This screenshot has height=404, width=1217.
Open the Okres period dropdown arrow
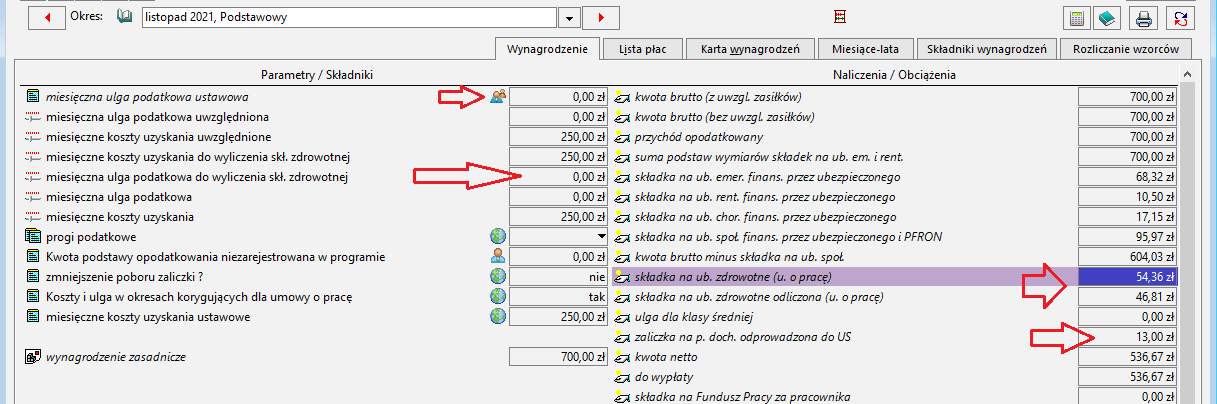[568, 18]
